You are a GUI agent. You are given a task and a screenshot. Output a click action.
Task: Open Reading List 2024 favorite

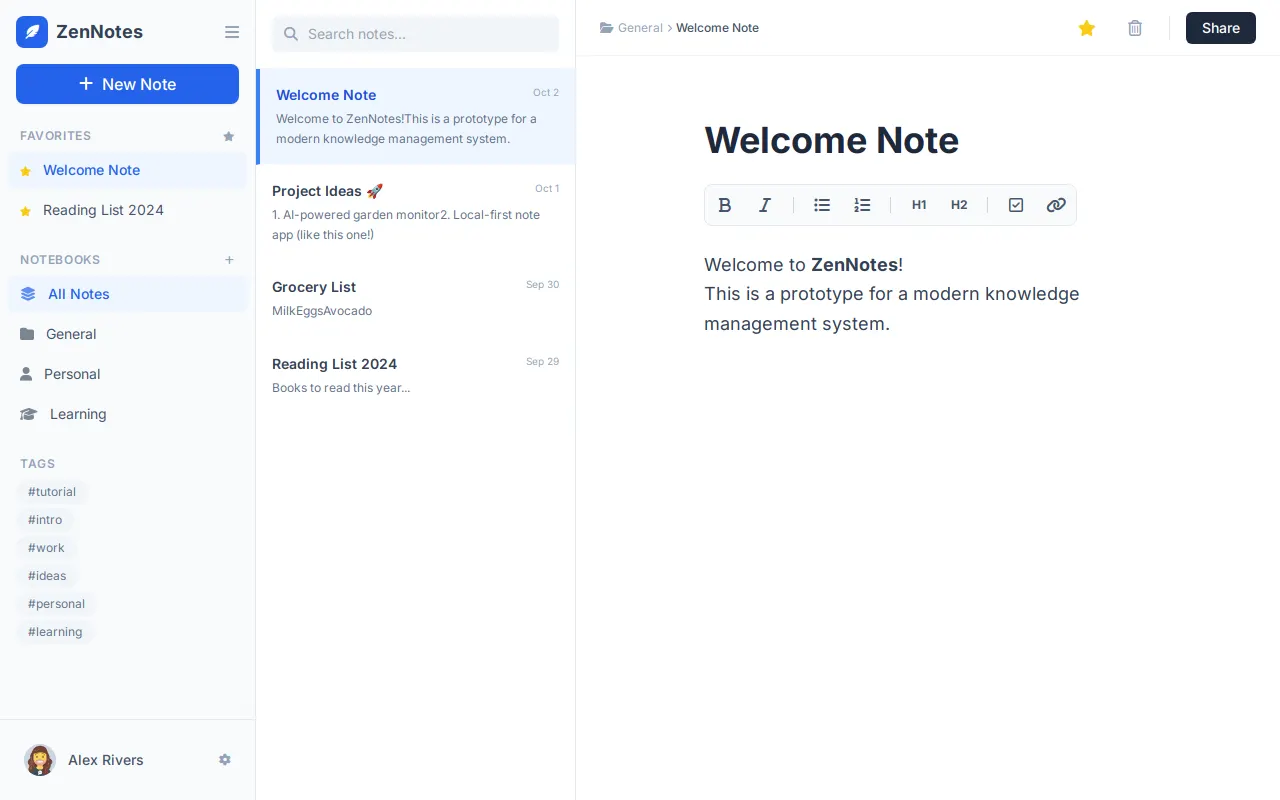coord(127,210)
